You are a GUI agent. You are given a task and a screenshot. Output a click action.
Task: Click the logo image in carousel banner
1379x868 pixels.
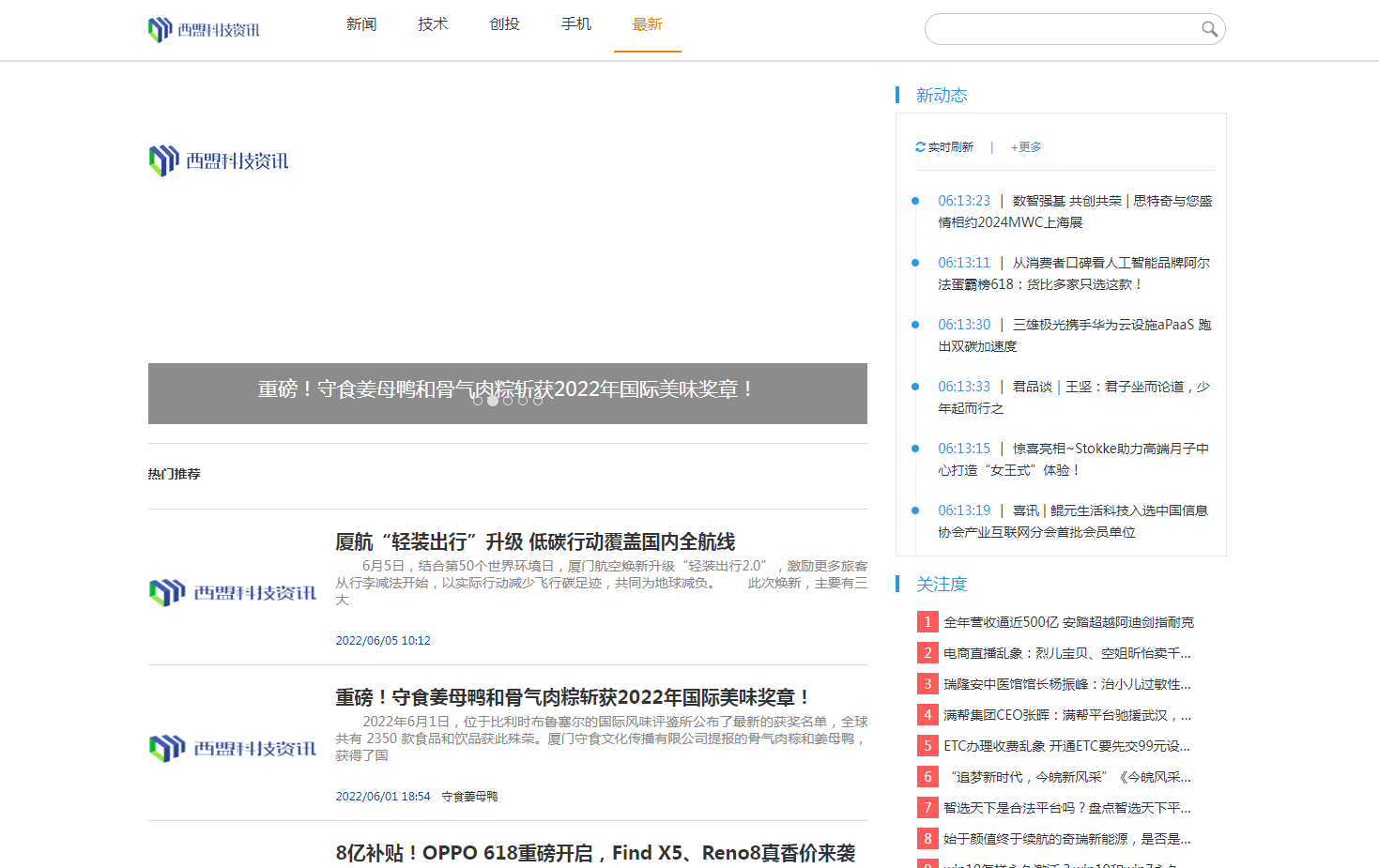pos(219,160)
